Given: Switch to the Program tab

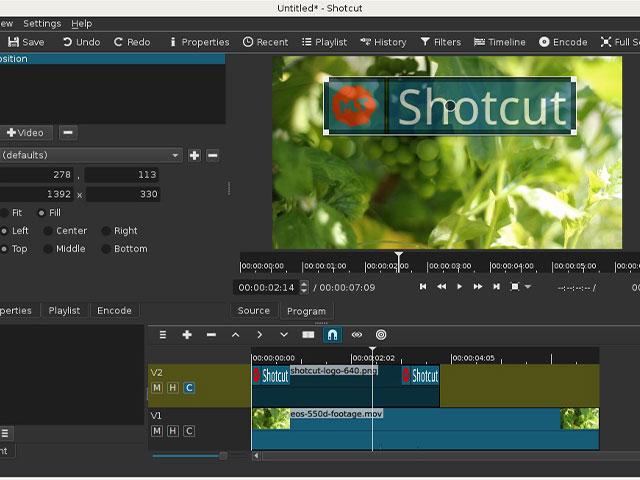Looking at the screenshot, I should point(307,311).
